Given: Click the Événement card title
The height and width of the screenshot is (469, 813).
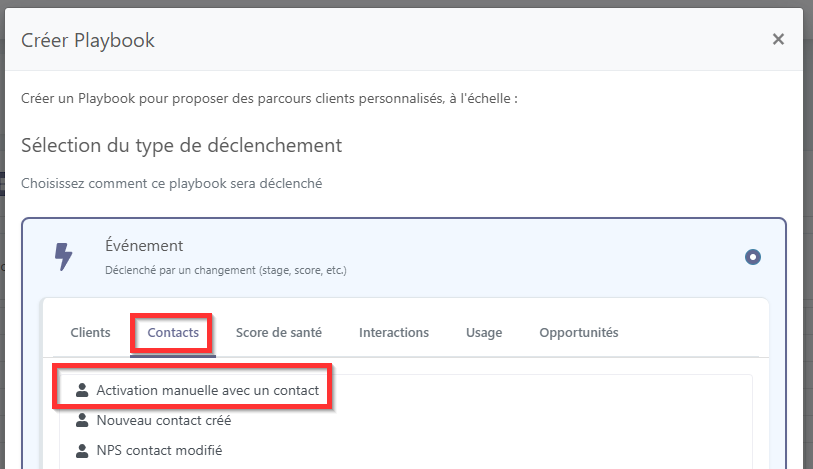Looking at the screenshot, I should [x=144, y=246].
